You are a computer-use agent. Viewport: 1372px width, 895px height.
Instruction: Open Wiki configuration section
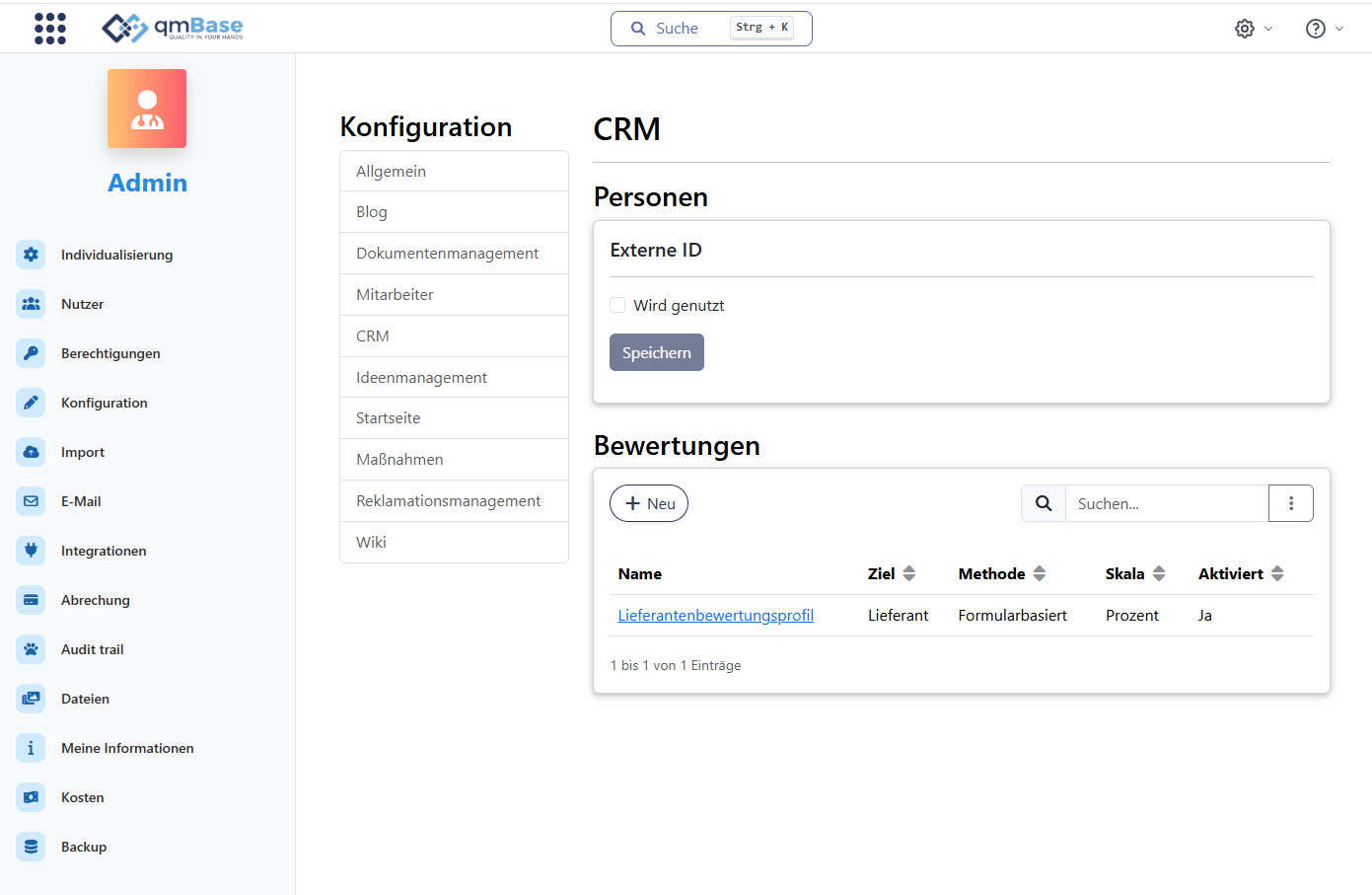click(x=454, y=543)
